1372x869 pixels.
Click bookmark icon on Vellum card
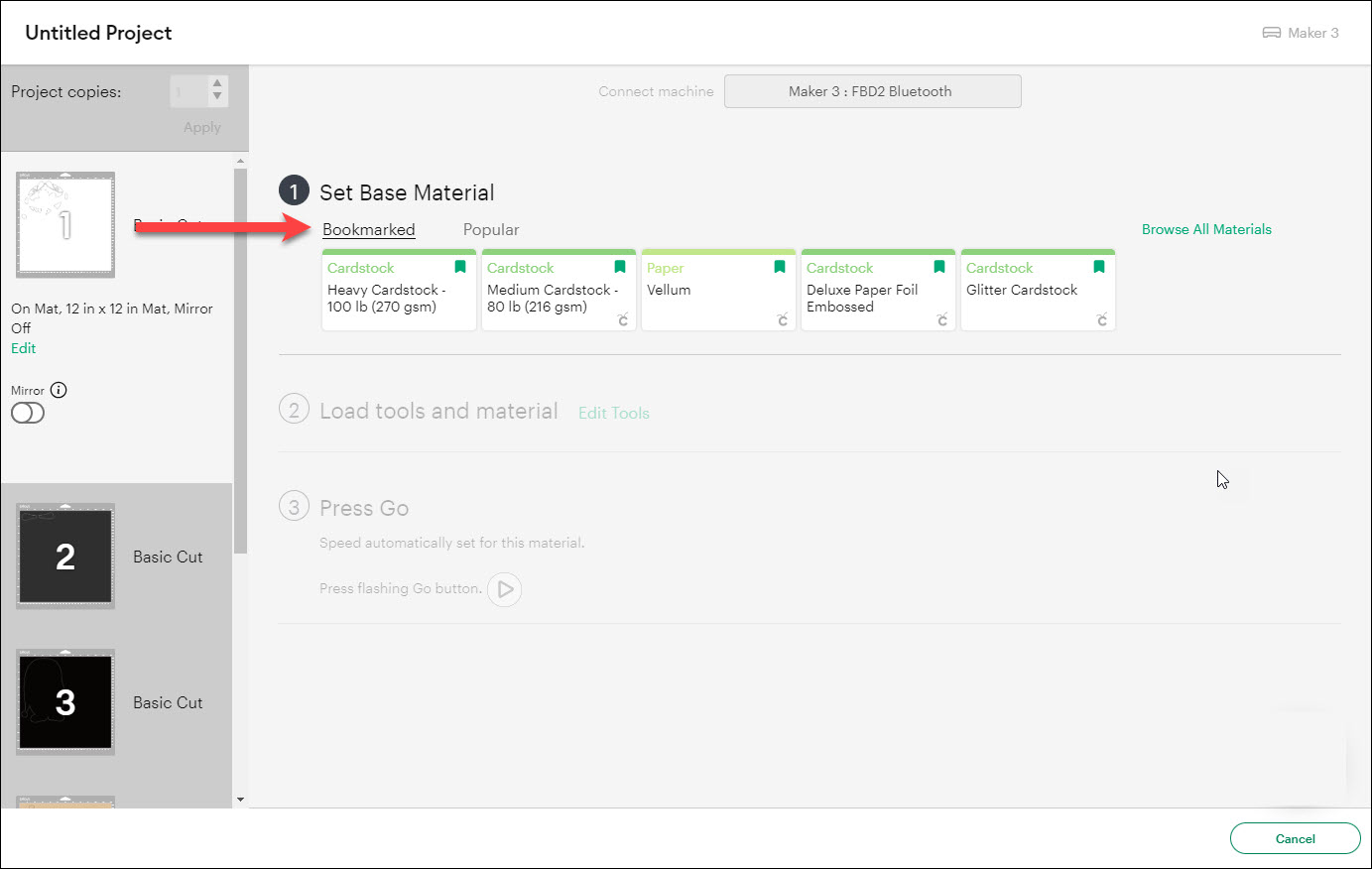tap(780, 267)
